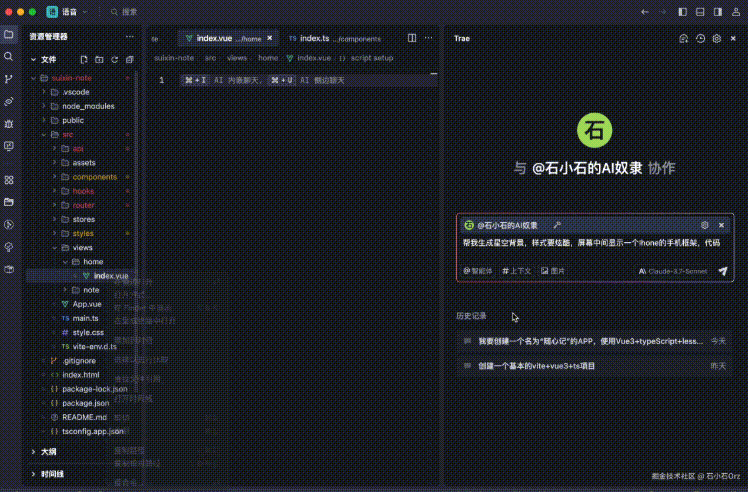Click the script setup breadcrumb
748x492 pixels.
tap(372, 58)
